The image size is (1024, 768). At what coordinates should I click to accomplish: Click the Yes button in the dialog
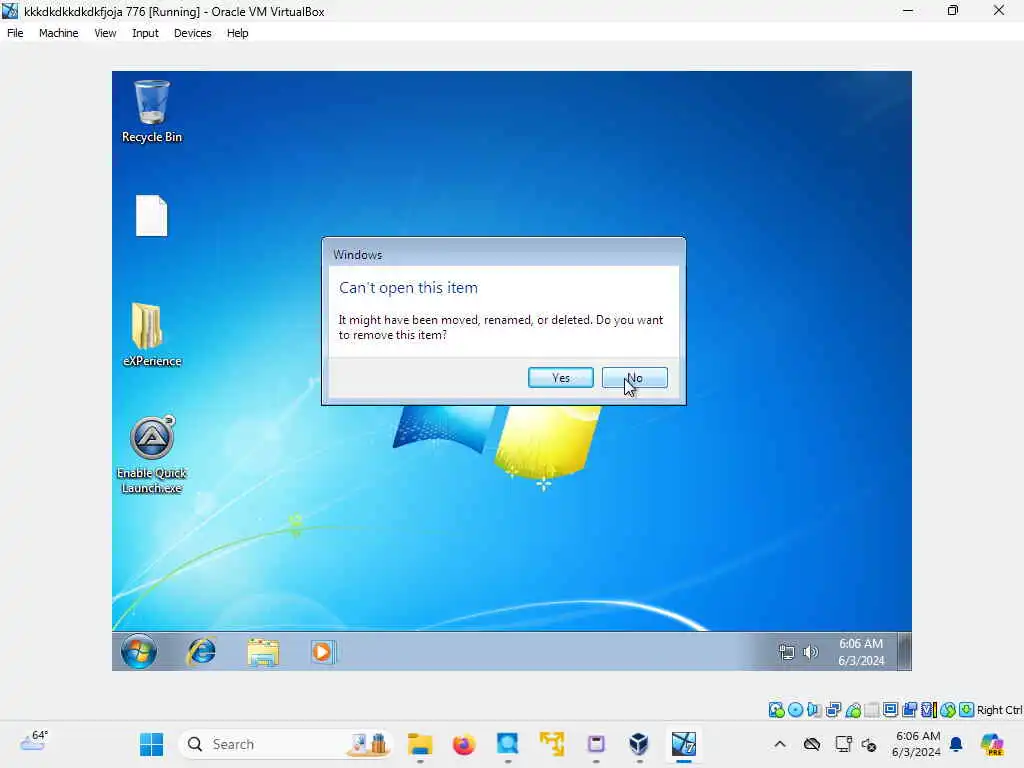coord(560,377)
